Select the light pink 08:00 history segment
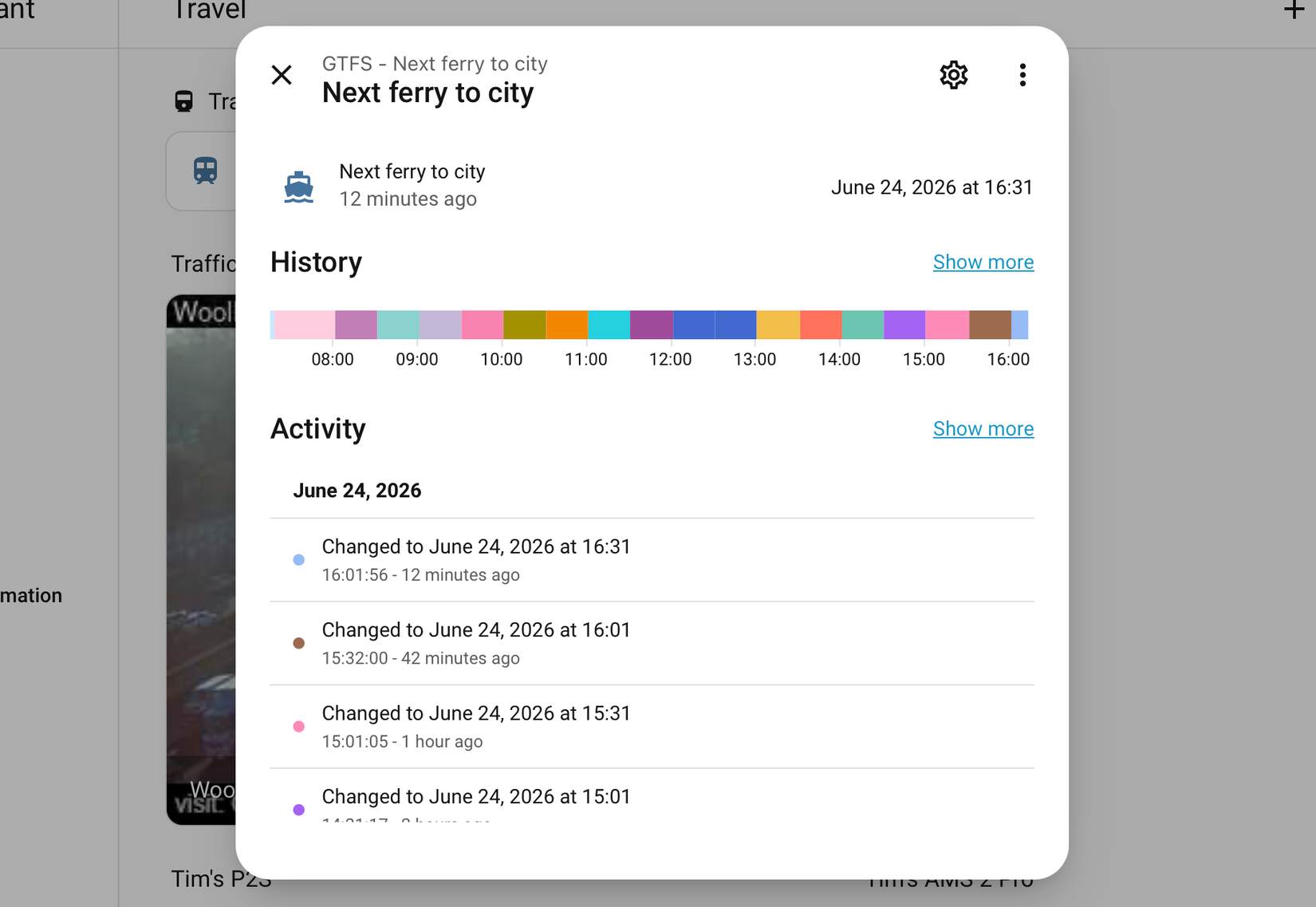 [304, 325]
